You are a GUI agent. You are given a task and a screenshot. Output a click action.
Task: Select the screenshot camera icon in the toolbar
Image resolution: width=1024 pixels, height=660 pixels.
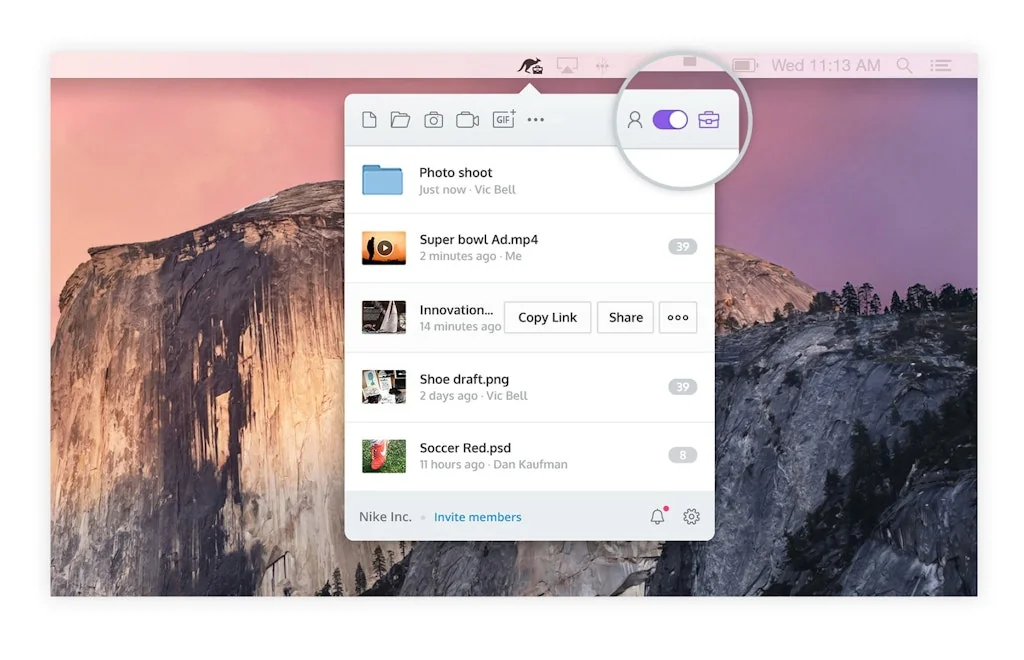click(433, 119)
